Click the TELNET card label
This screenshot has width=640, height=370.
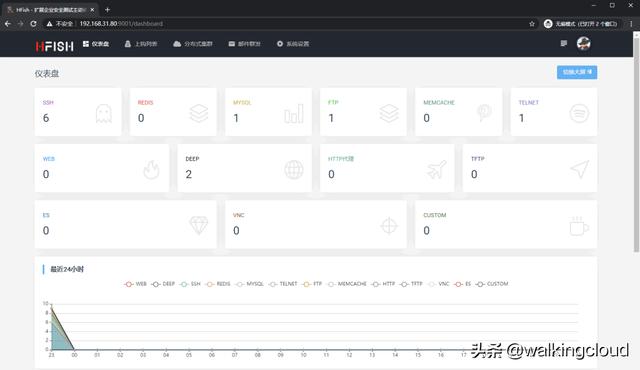529,102
